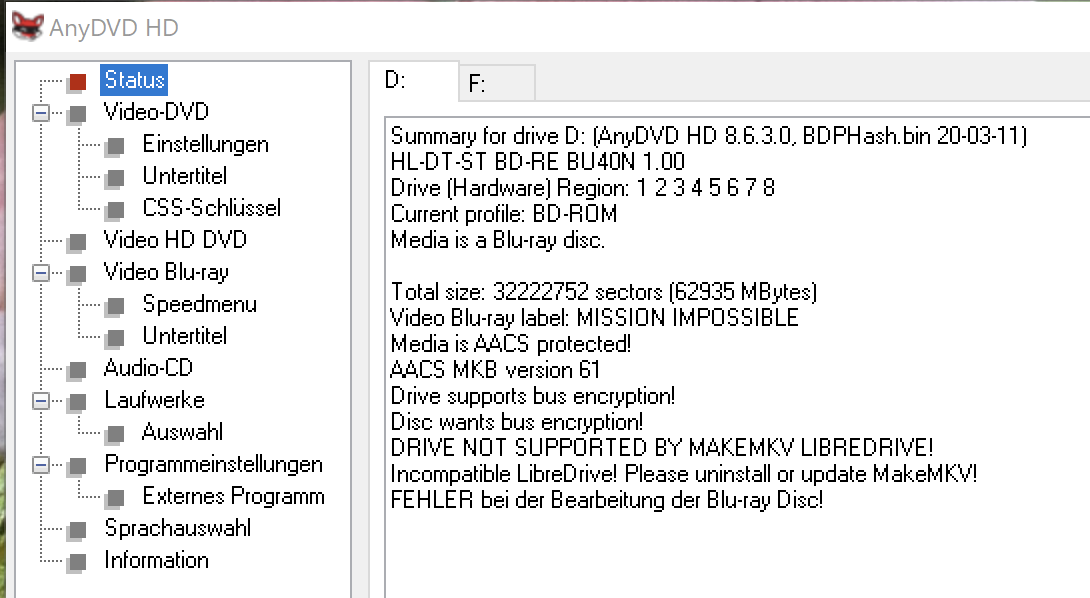Click the gray icon beside Video HD DVD

(x=78, y=241)
